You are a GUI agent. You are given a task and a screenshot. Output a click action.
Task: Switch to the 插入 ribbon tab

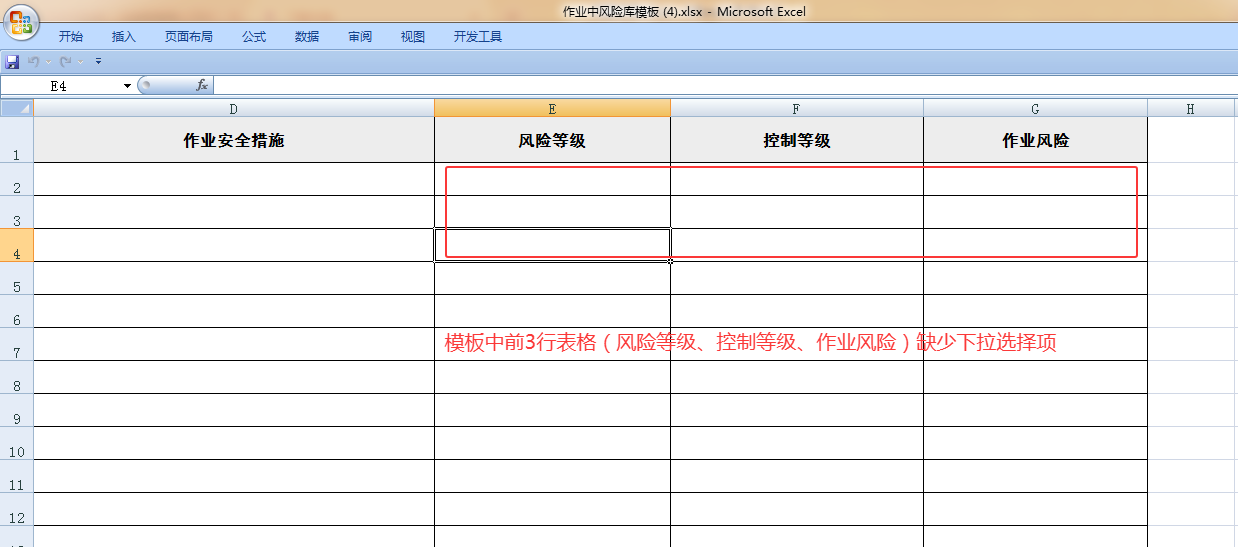[x=124, y=37]
